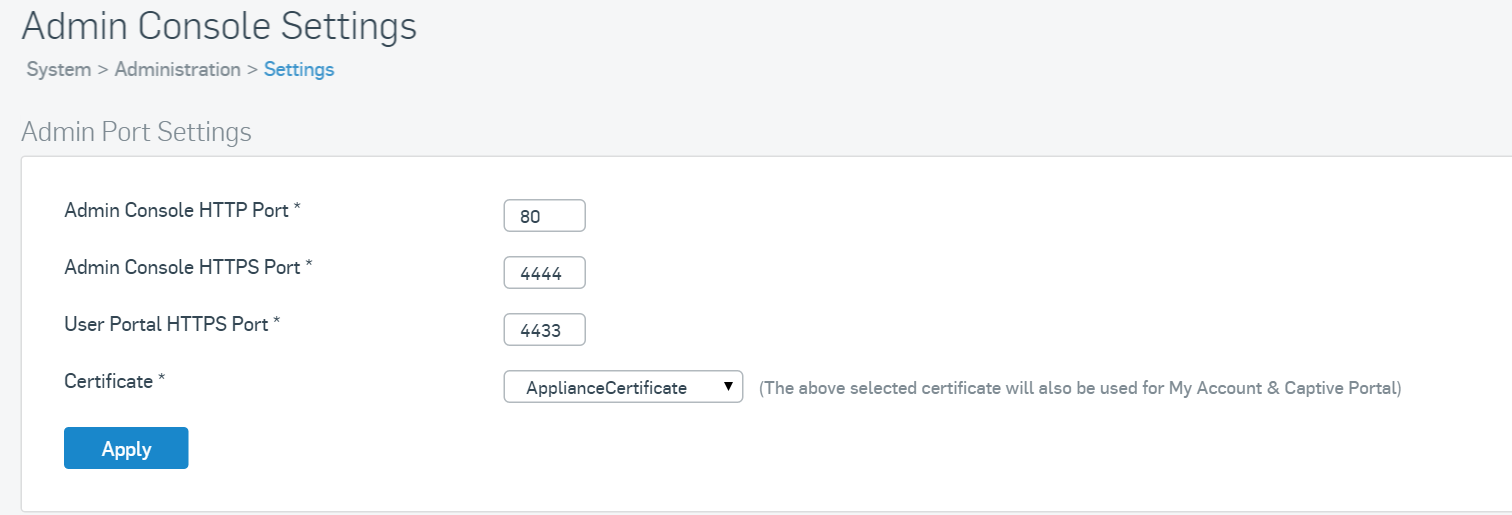Screen dimensions: 1512x515
Task: Click the User Portal HTTPS Port label
Action: pos(166,325)
